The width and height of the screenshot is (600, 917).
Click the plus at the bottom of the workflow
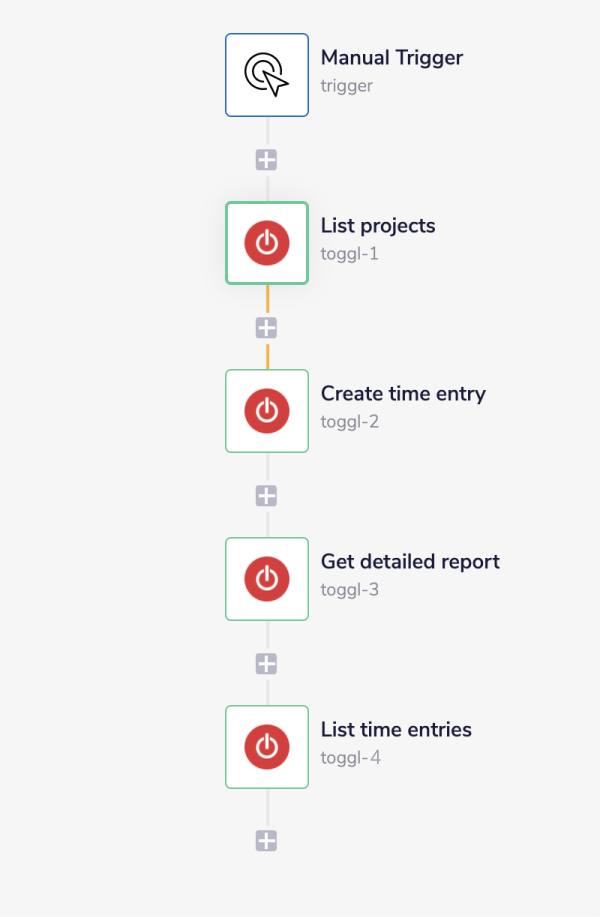(267, 840)
